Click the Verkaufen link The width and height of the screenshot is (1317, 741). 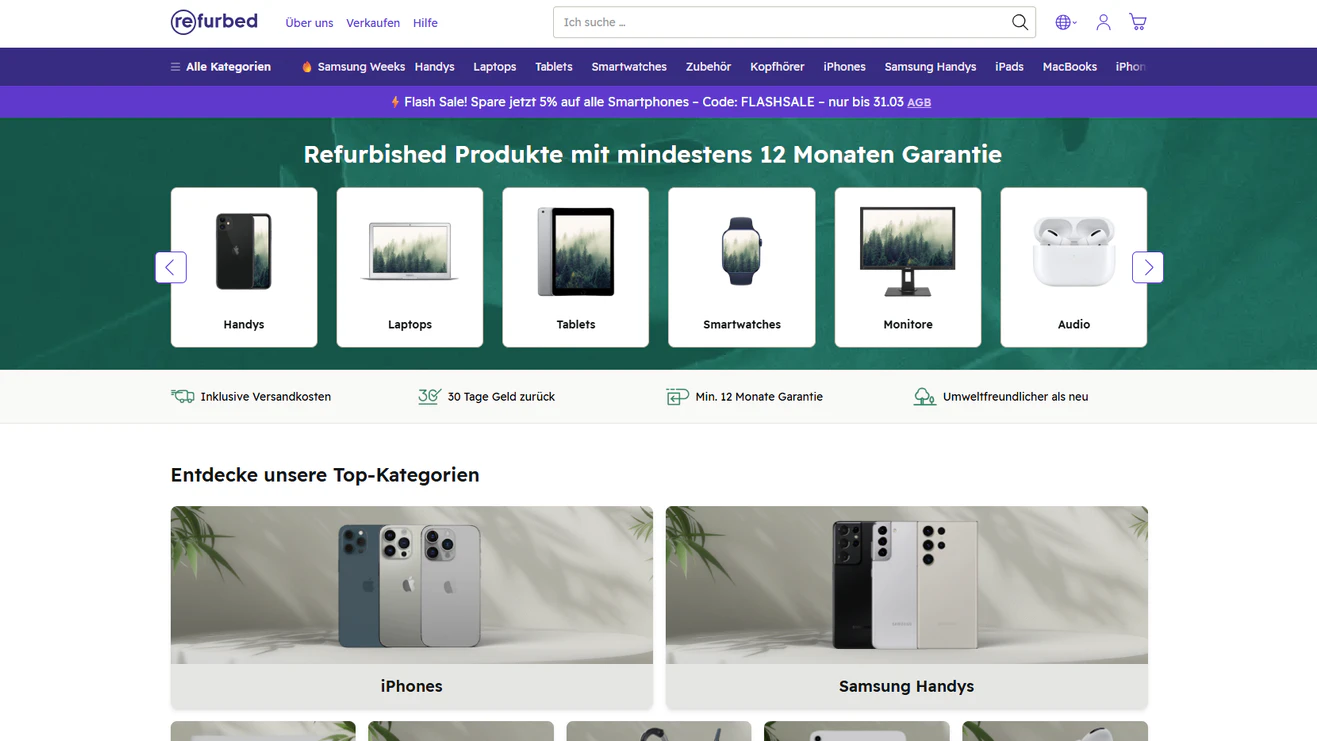click(373, 23)
